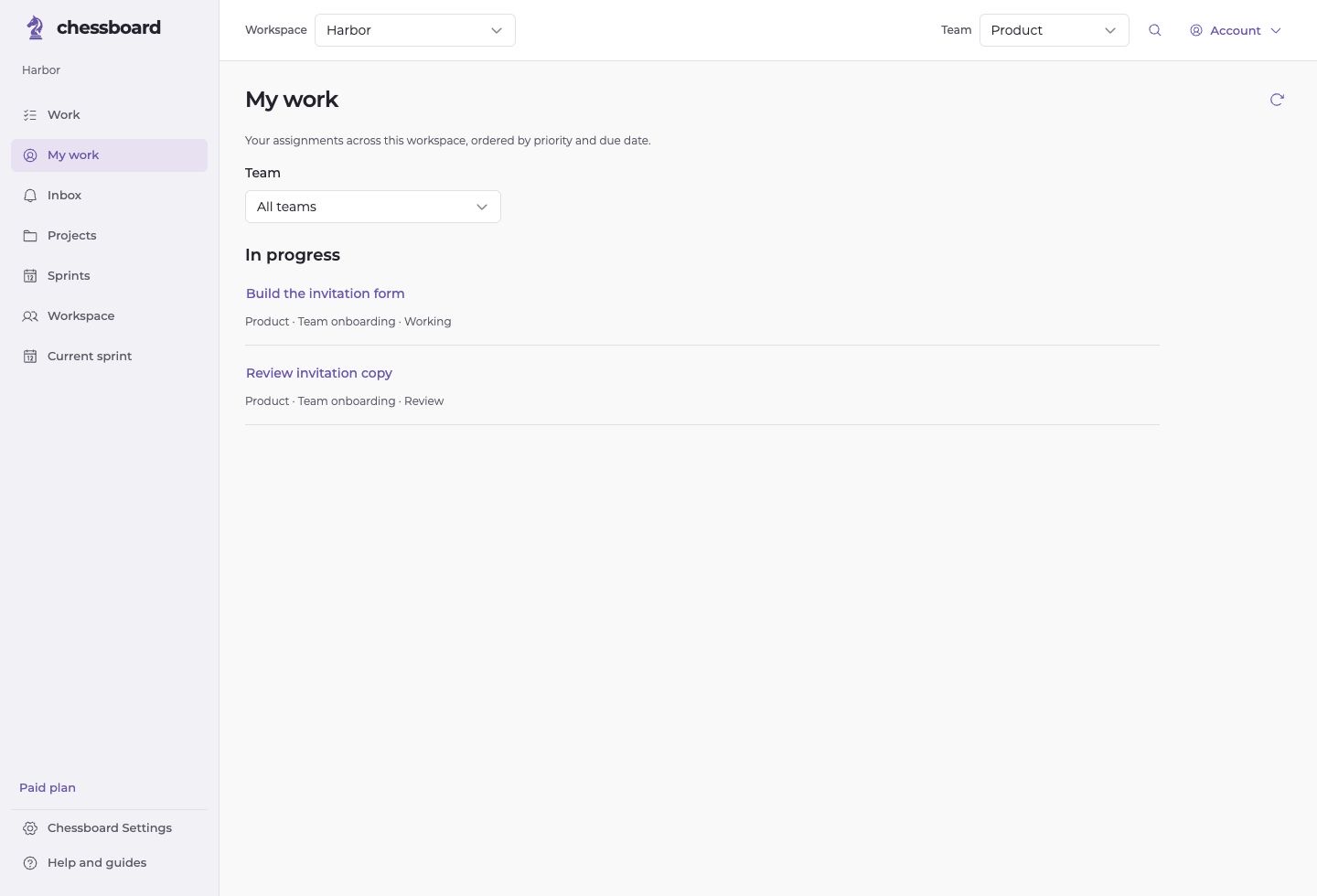Click the My work page heading
Viewport: 1317px width, 896px height.
coord(292,100)
